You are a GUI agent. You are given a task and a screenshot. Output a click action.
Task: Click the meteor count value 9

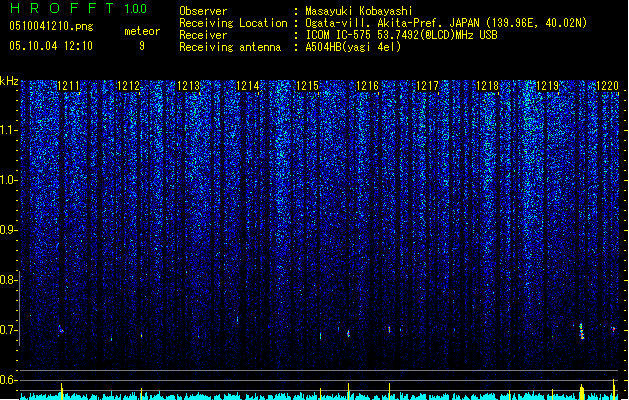point(142,46)
